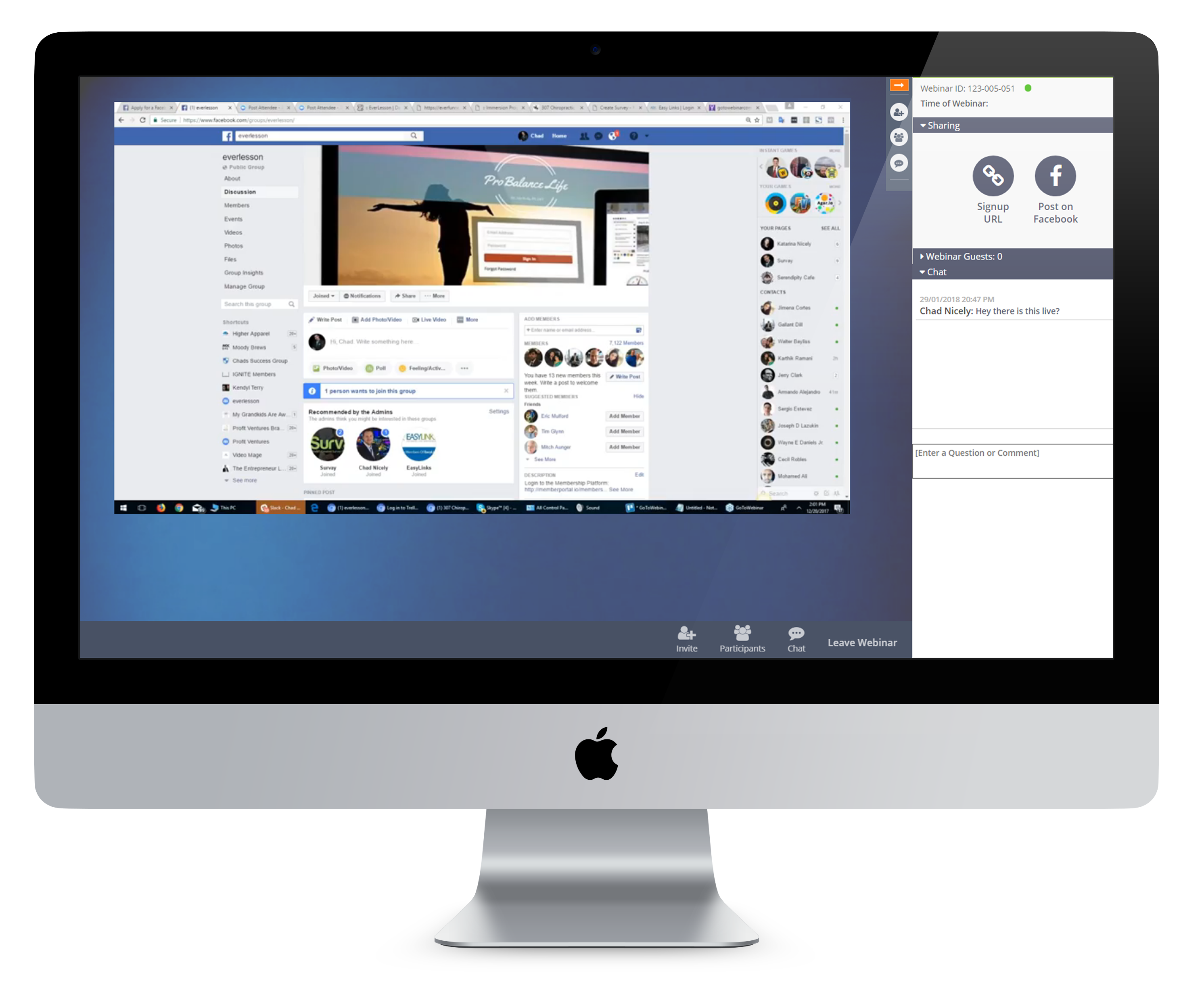Click the Add Photo/Video icon in Facebook

point(379,321)
